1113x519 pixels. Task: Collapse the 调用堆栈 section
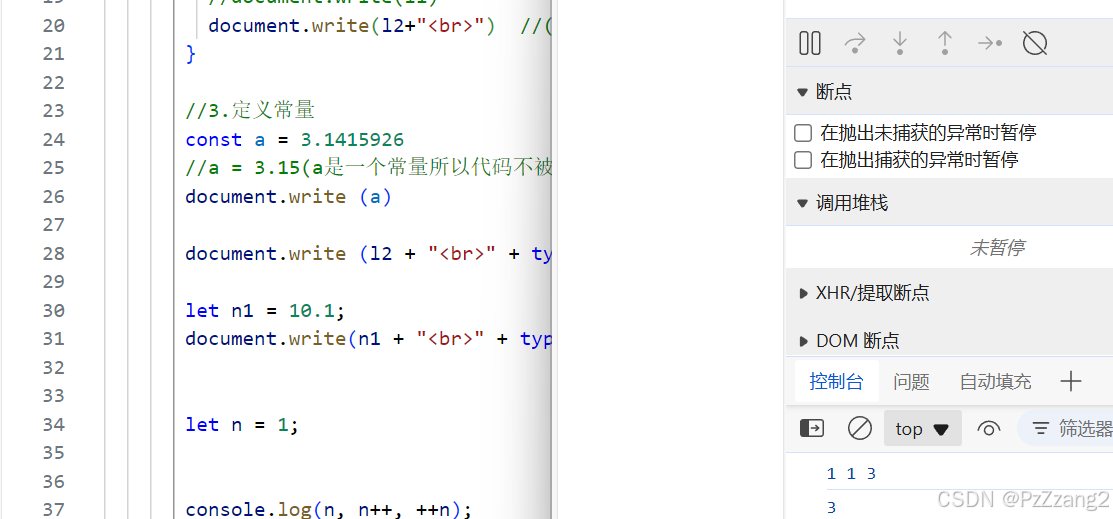[803, 204]
